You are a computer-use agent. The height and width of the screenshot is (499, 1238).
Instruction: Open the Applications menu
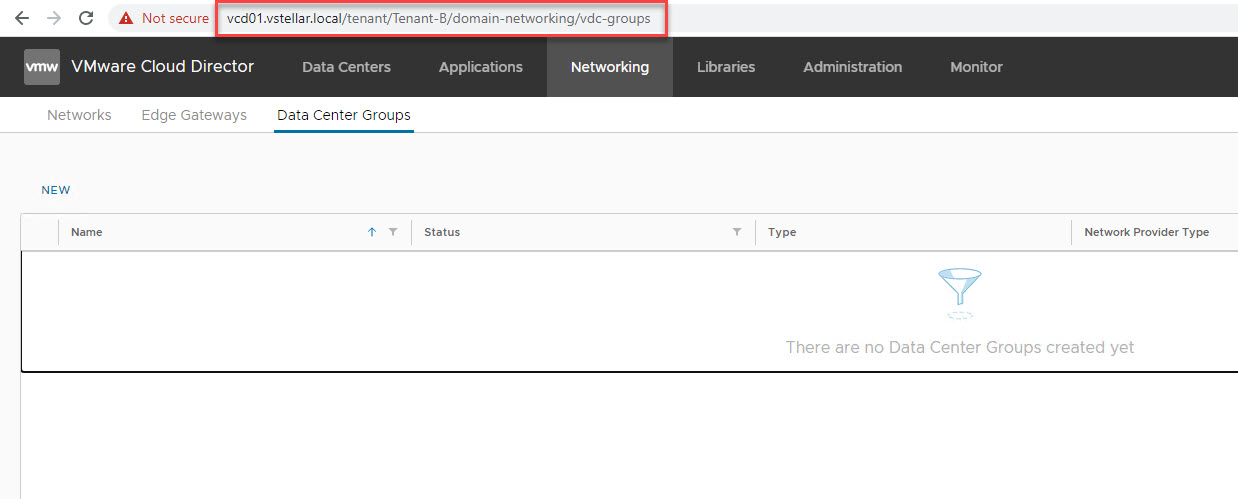pos(480,67)
